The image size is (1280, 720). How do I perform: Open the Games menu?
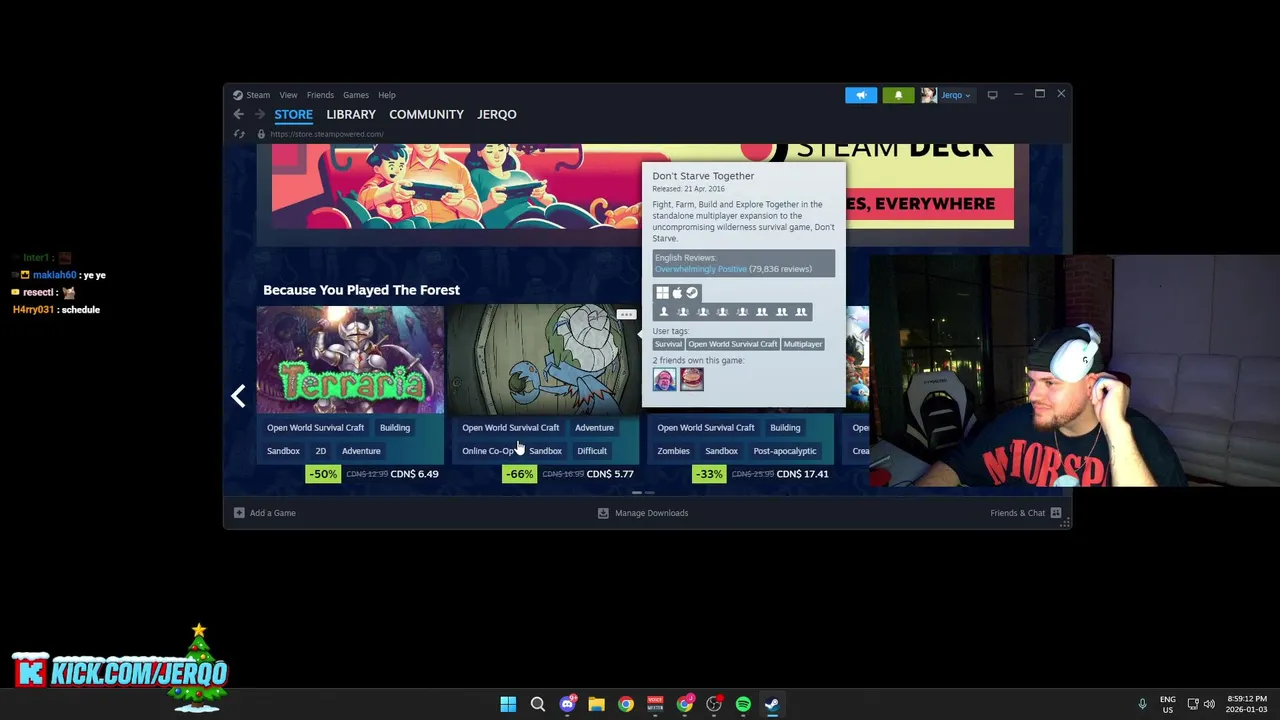(356, 95)
